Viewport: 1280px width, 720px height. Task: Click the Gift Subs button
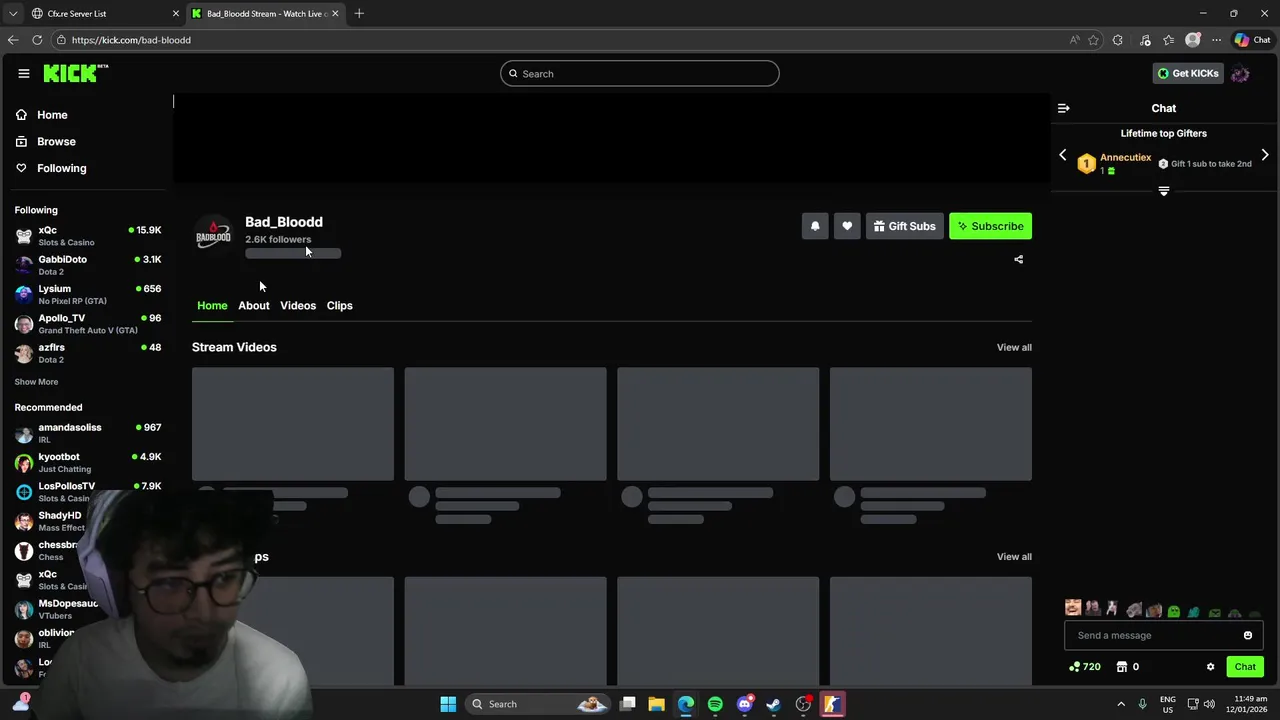(904, 226)
